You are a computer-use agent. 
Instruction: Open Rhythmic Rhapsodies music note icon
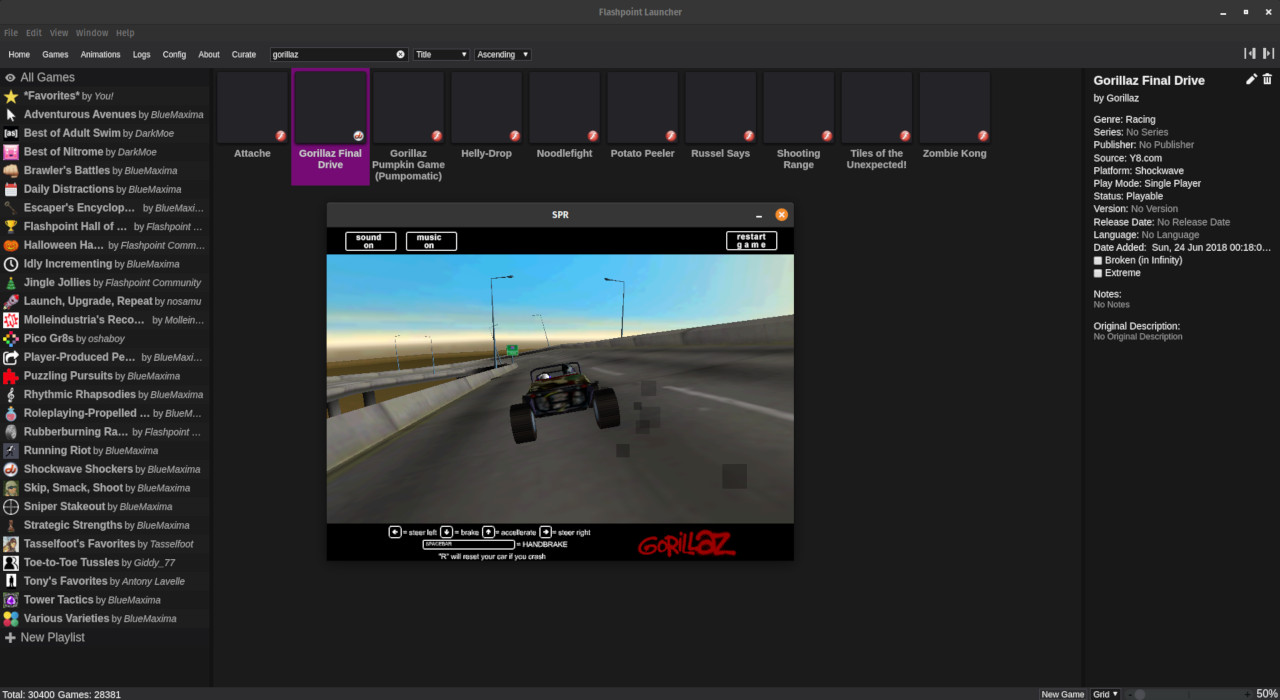[x=10, y=394]
